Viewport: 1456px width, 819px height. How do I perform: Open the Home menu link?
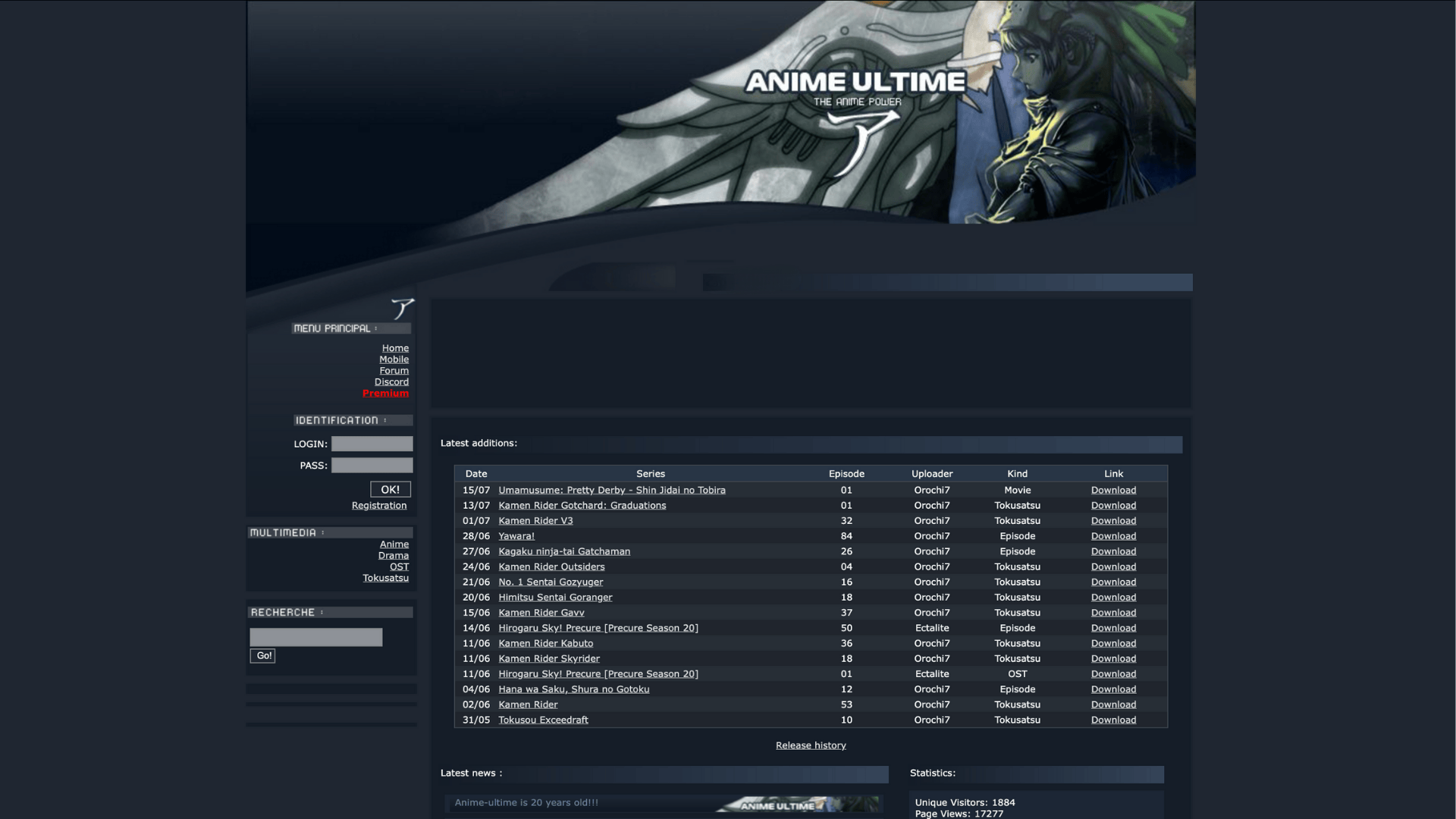395,348
